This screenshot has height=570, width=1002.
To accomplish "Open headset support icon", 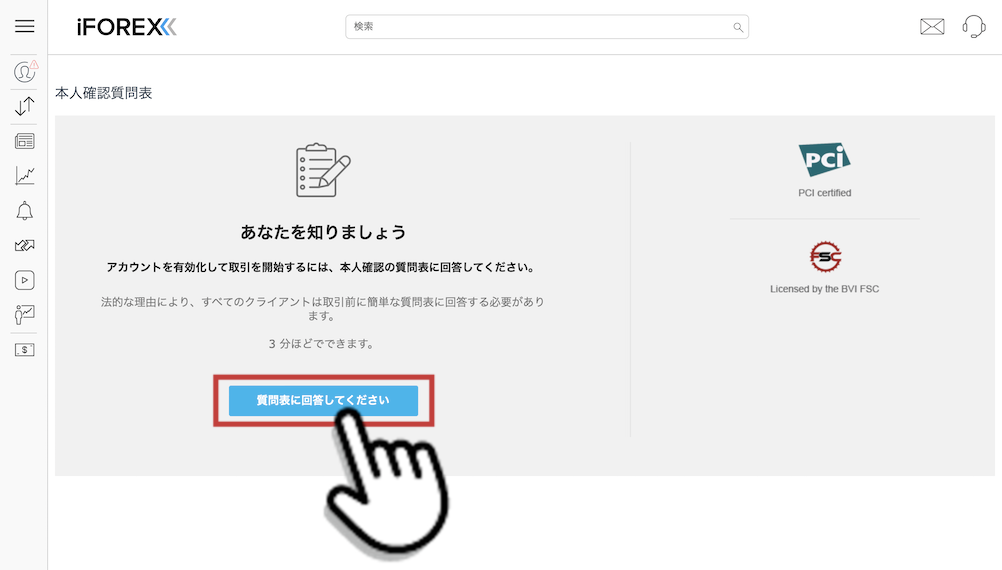I will 973,27.
